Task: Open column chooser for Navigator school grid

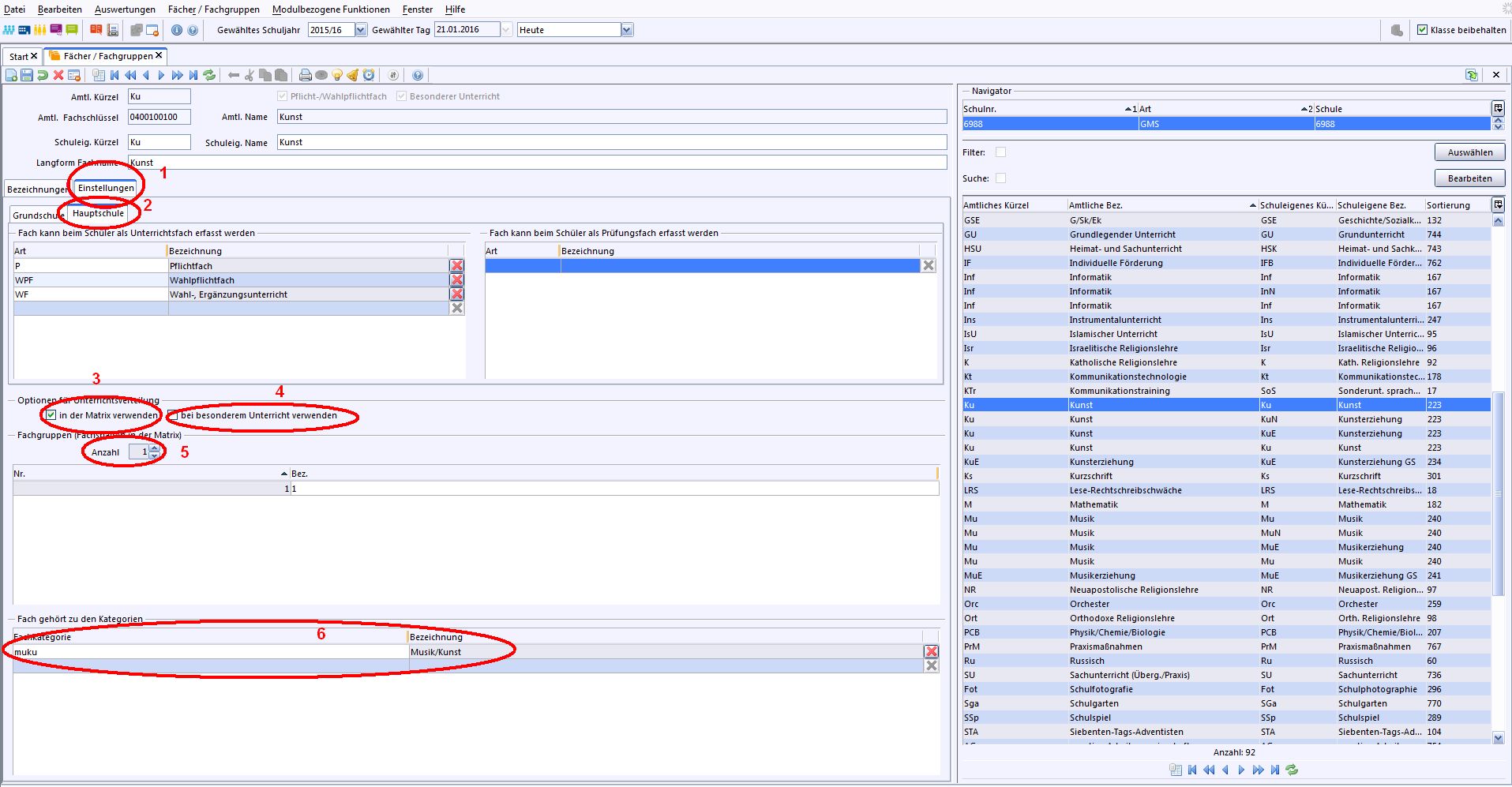Action: point(1498,108)
